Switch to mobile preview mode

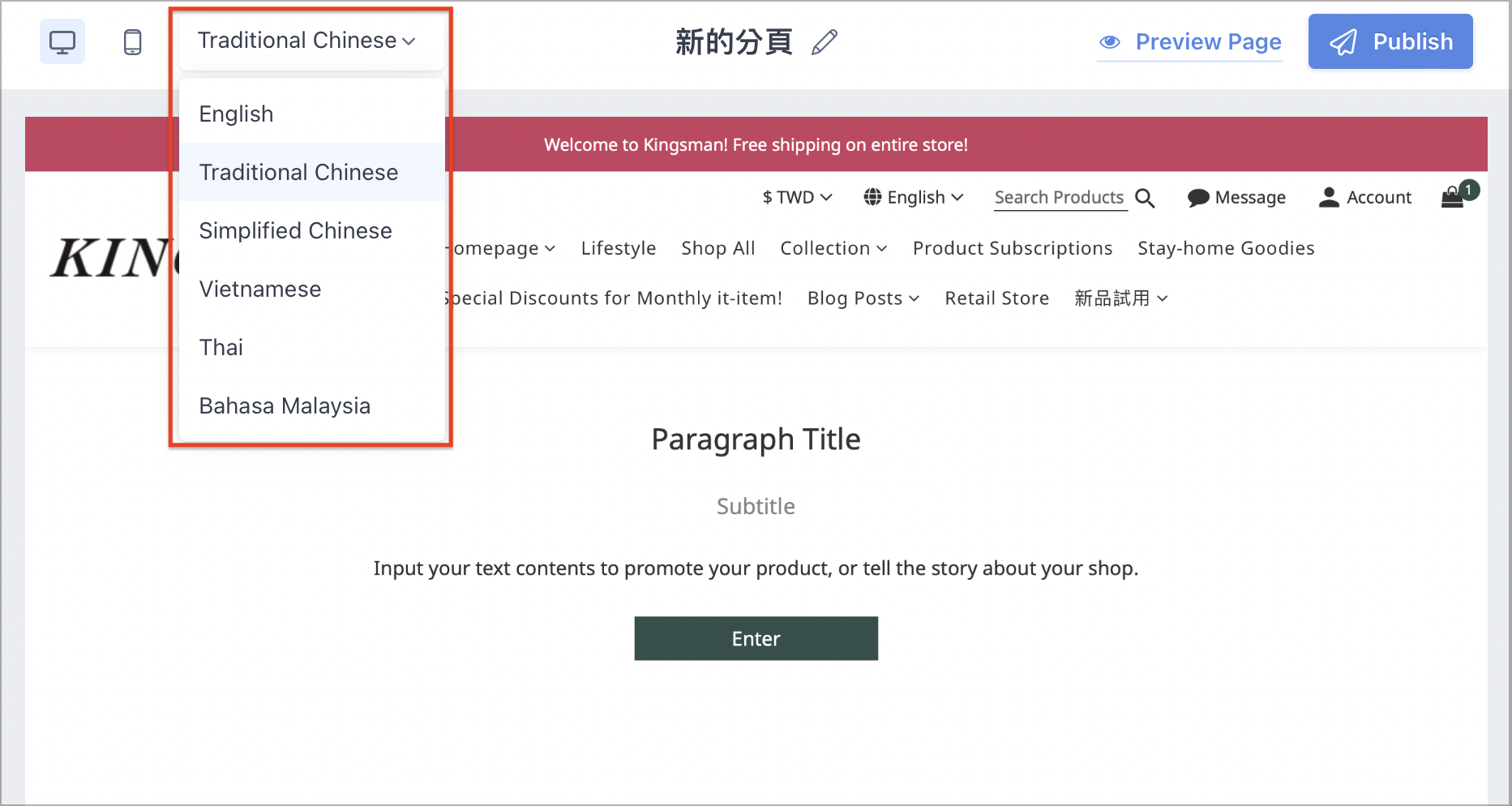coord(133,41)
